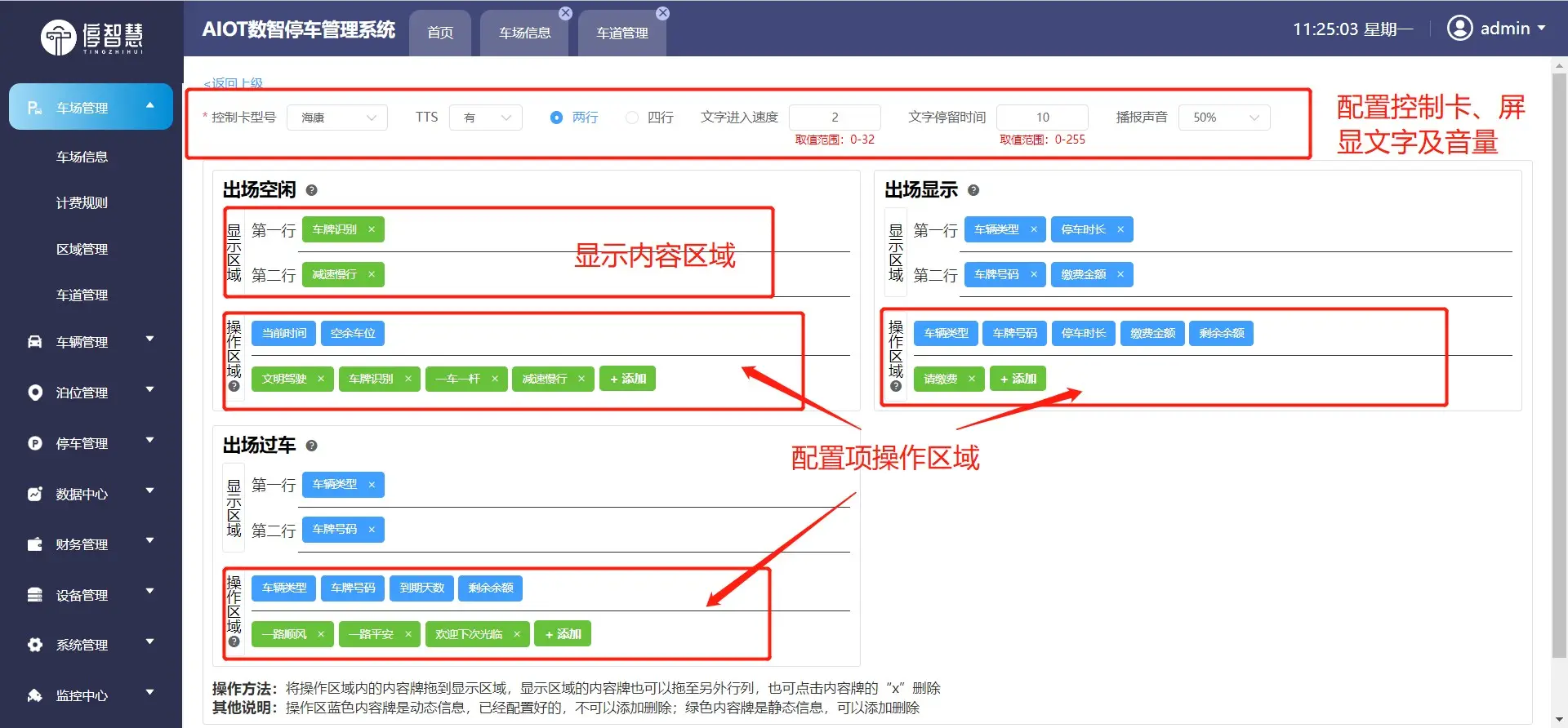Viewport: 1568px width, 728px height.
Task: Click the 返回上级 link
Action: (x=233, y=83)
